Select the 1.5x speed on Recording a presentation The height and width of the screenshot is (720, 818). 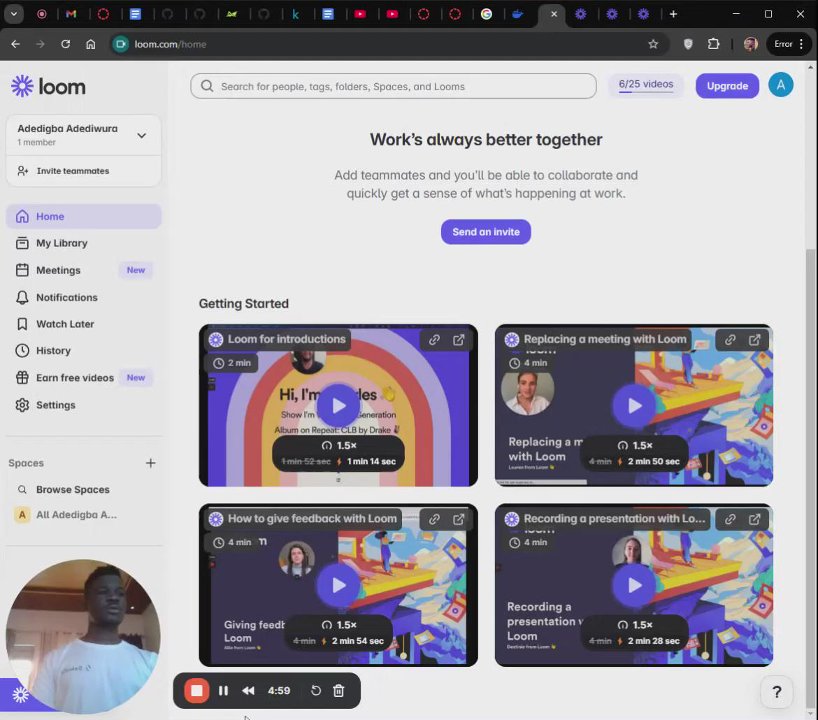(635, 625)
